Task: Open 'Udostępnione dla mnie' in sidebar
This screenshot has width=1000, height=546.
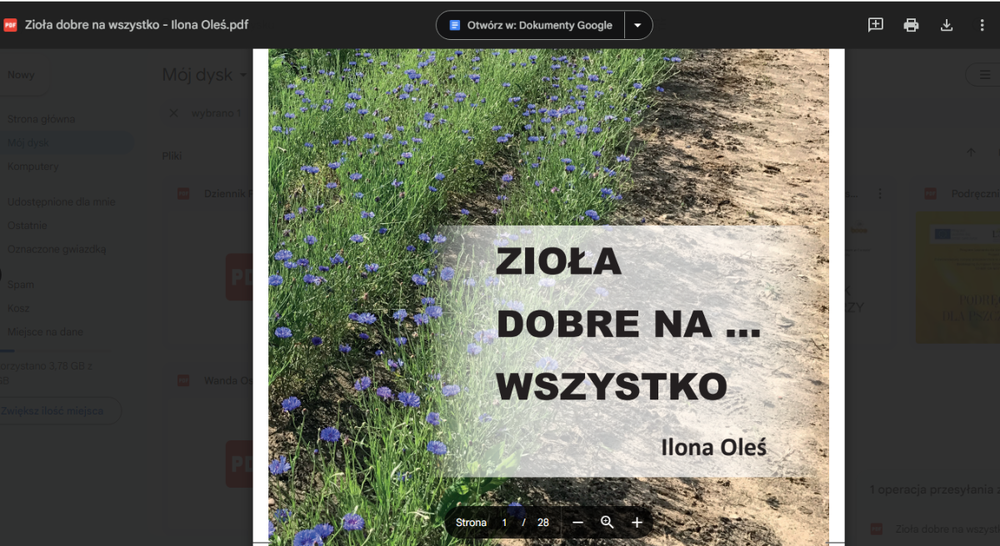Action: (x=61, y=202)
